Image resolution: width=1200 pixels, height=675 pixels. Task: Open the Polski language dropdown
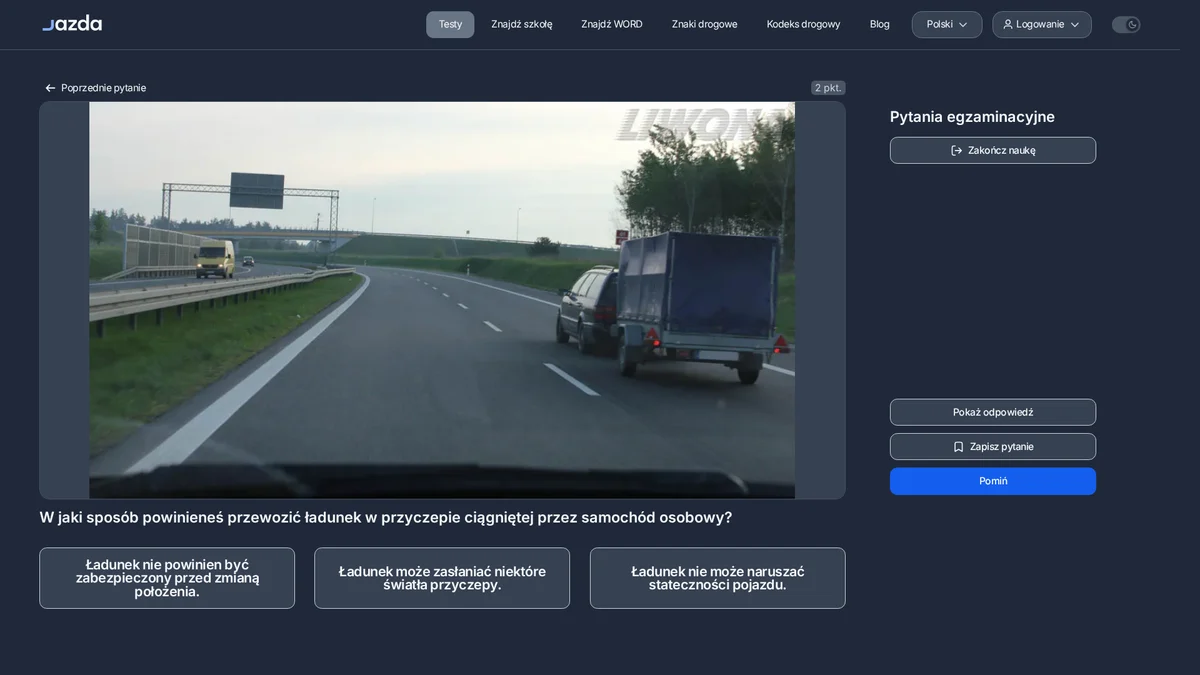click(x=946, y=24)
